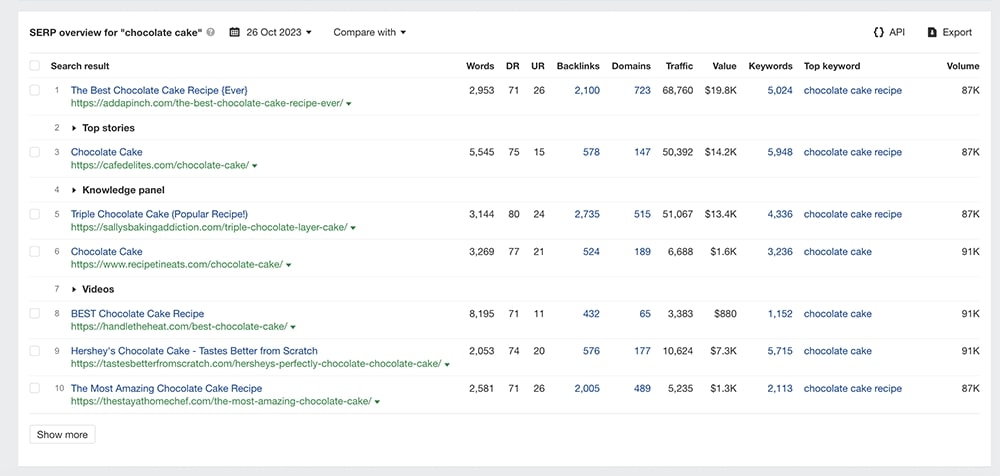
Task: Open Hershey's Chocolate Cake - Tastes Better from Scratch
Action: click(194, 351)
